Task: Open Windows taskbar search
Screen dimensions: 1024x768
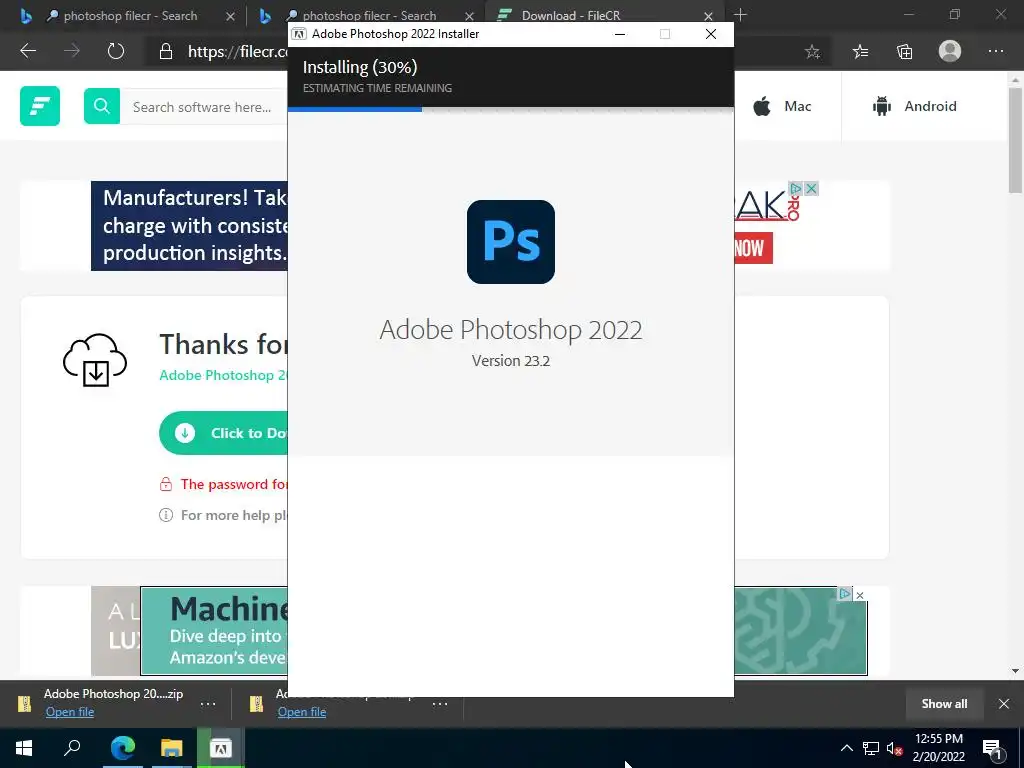Action: (72, 748)
